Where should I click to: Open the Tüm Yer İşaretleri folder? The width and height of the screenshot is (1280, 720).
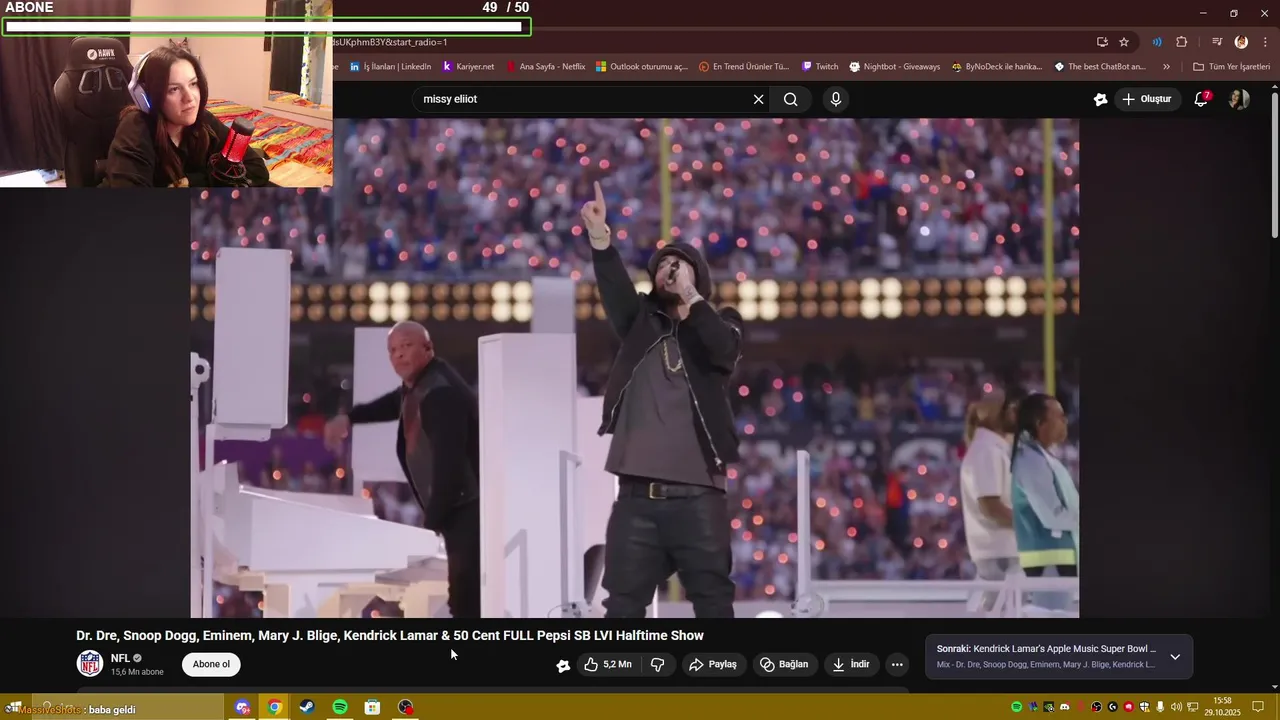(x=1231, y=67)
